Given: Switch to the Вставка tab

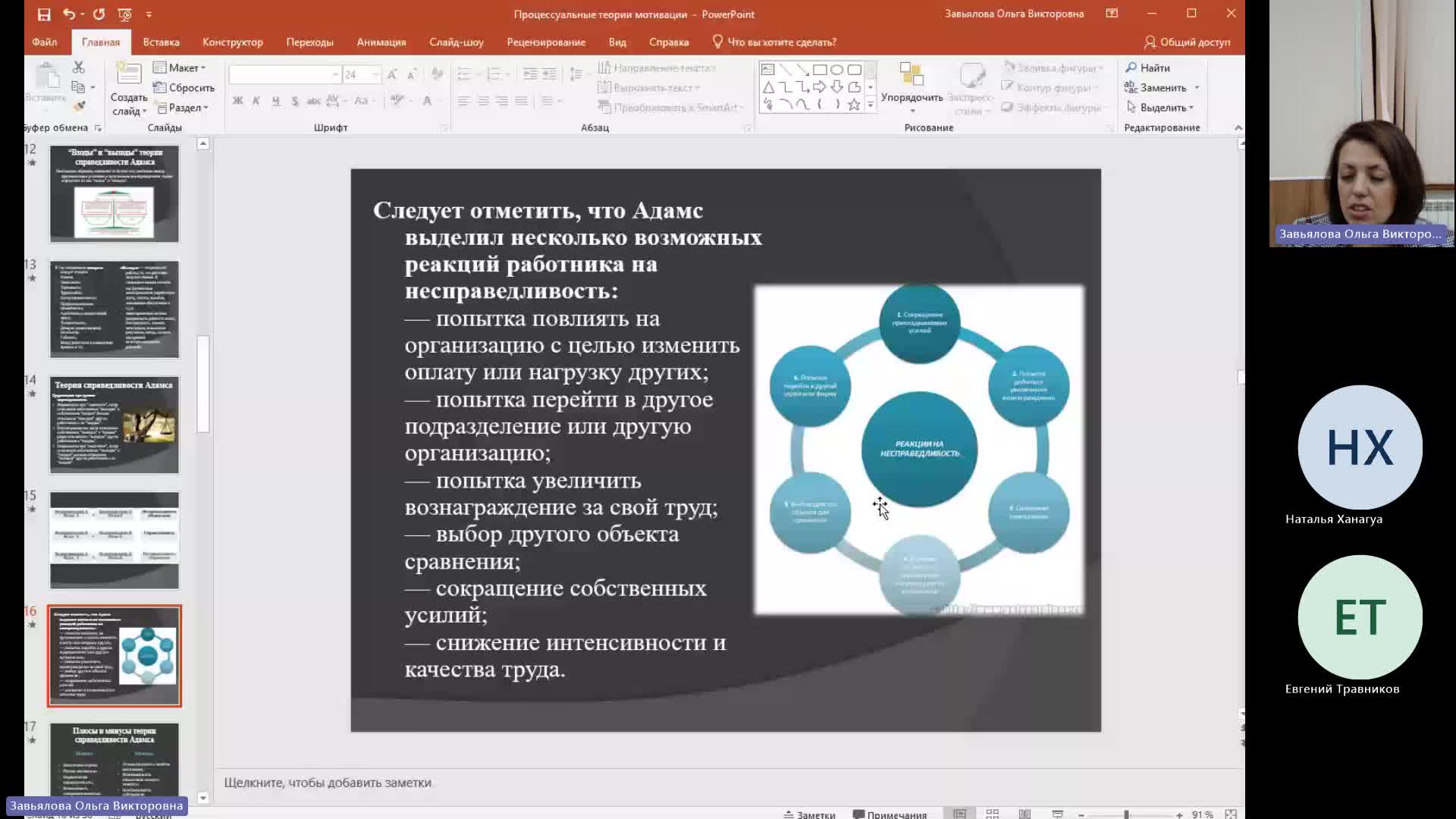Looking at the screenshot, I should point(161,42).
